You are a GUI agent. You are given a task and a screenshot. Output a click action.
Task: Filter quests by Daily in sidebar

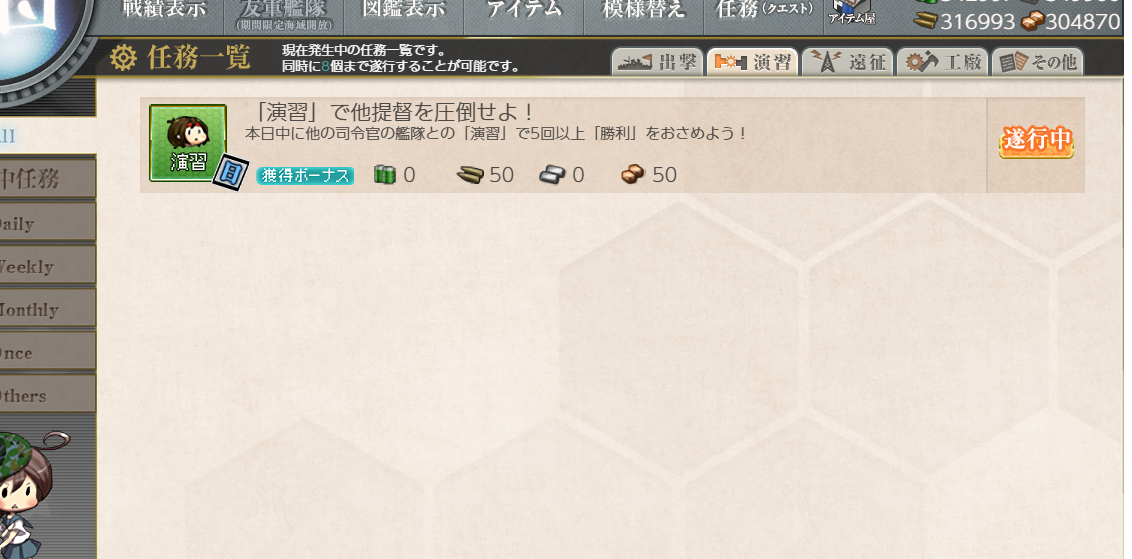point(48,222)
